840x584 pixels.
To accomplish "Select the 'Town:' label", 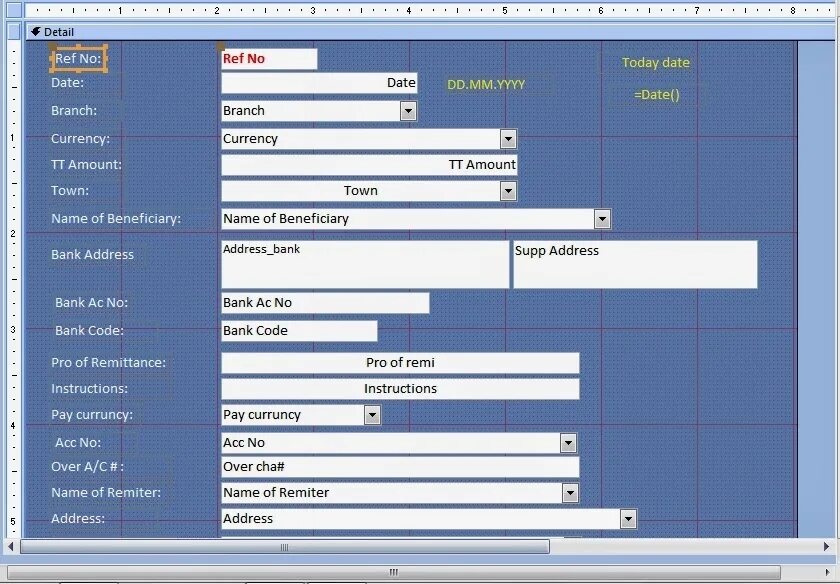I will click(70, 191).
